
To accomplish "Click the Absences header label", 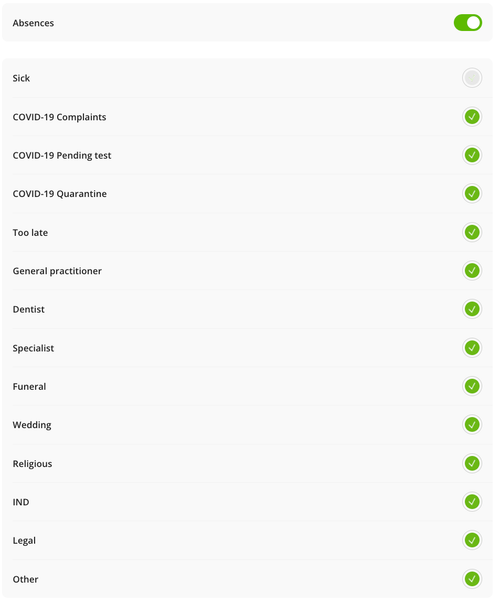I will tap(33, 23).
